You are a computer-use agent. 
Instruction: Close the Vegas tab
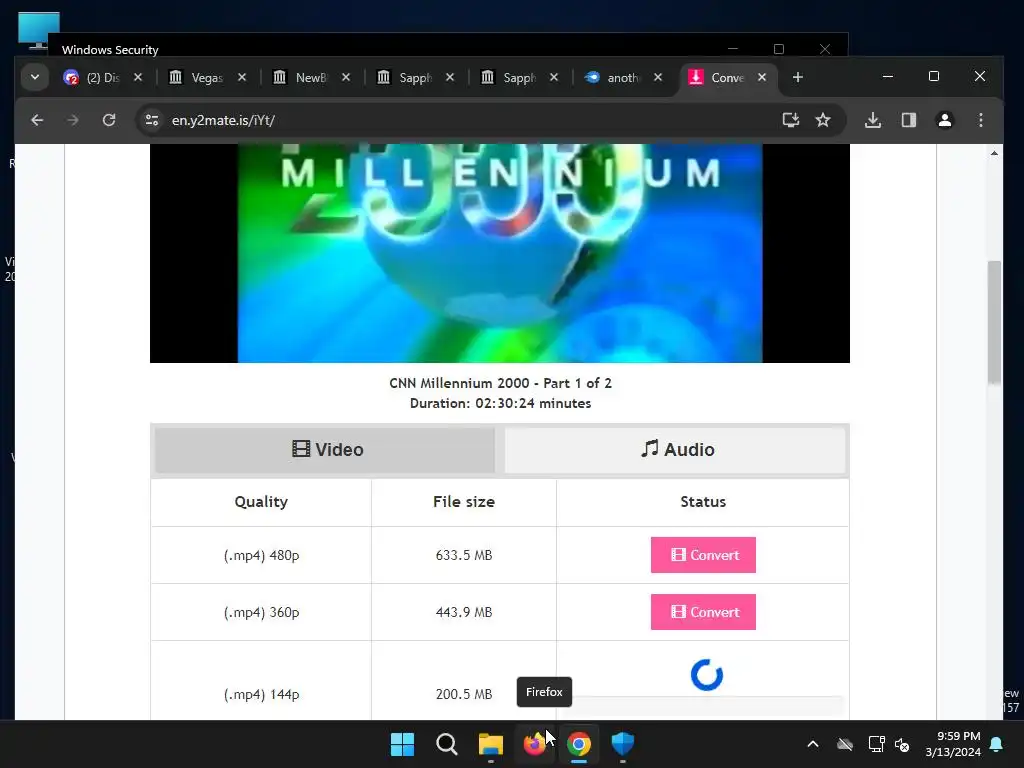242,77
